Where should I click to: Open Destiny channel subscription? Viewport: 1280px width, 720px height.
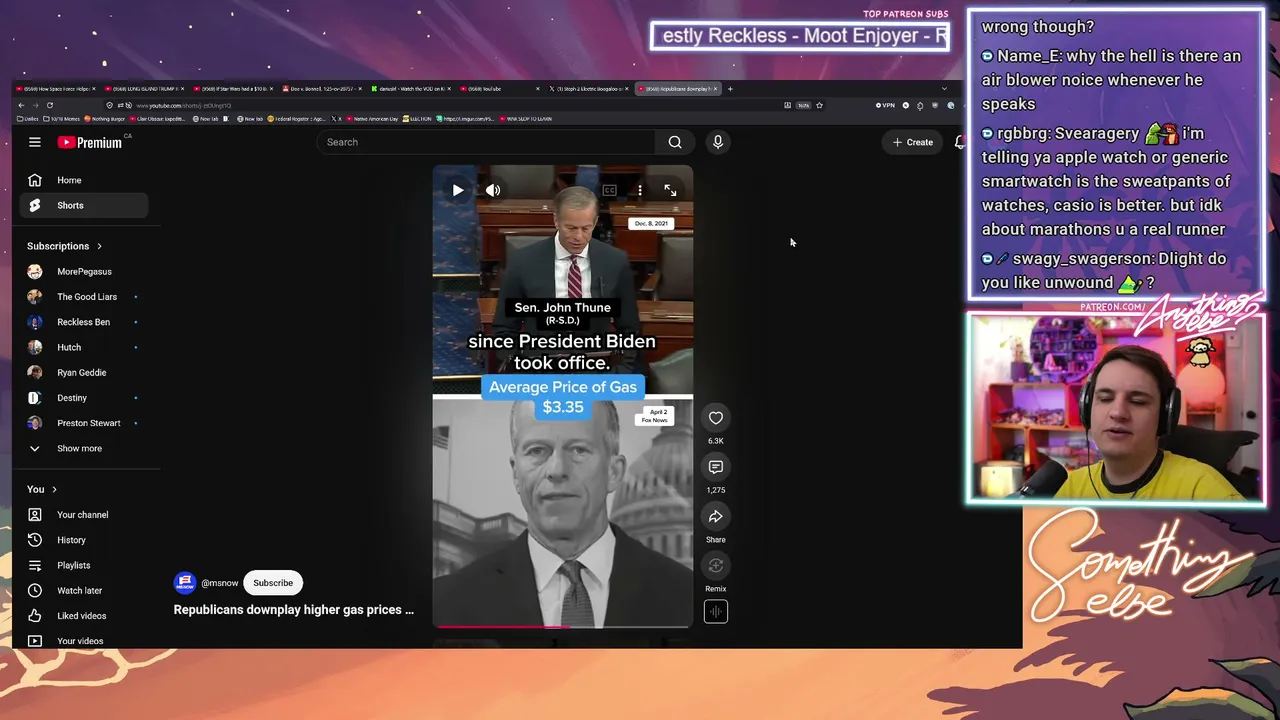pyautogui.click(x=84, y=398)
